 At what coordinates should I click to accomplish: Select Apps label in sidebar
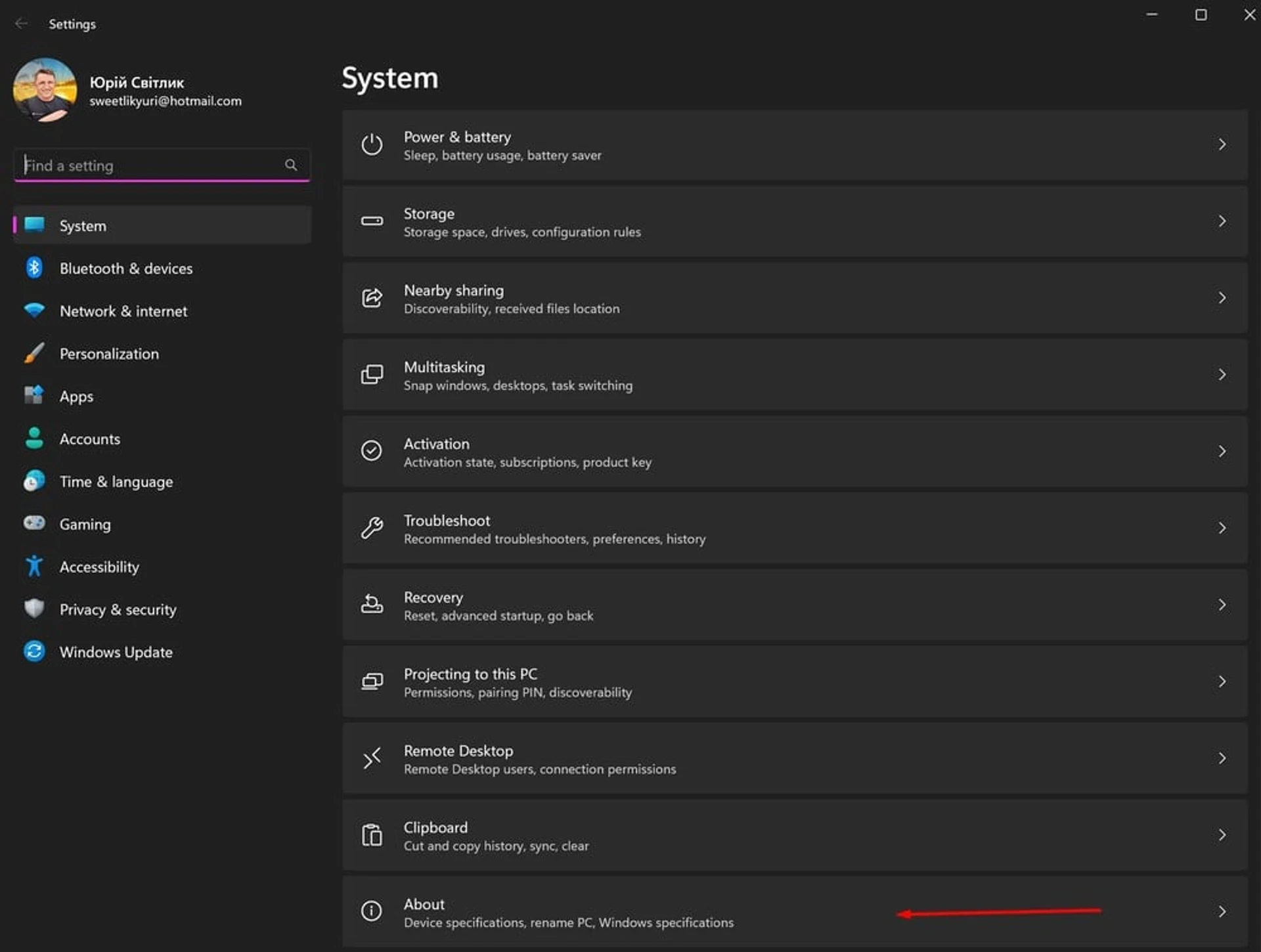(x=76, y=397)
